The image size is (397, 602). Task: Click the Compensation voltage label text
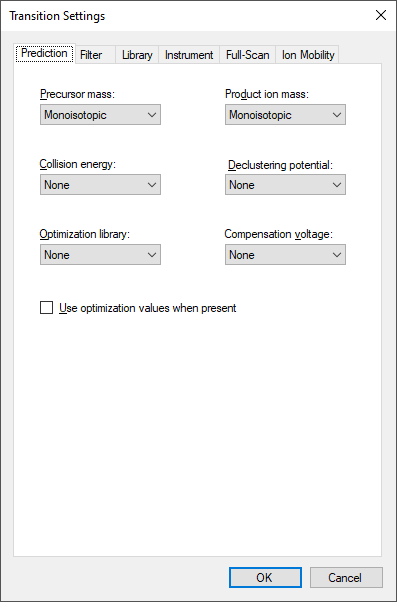coord(279,234)
